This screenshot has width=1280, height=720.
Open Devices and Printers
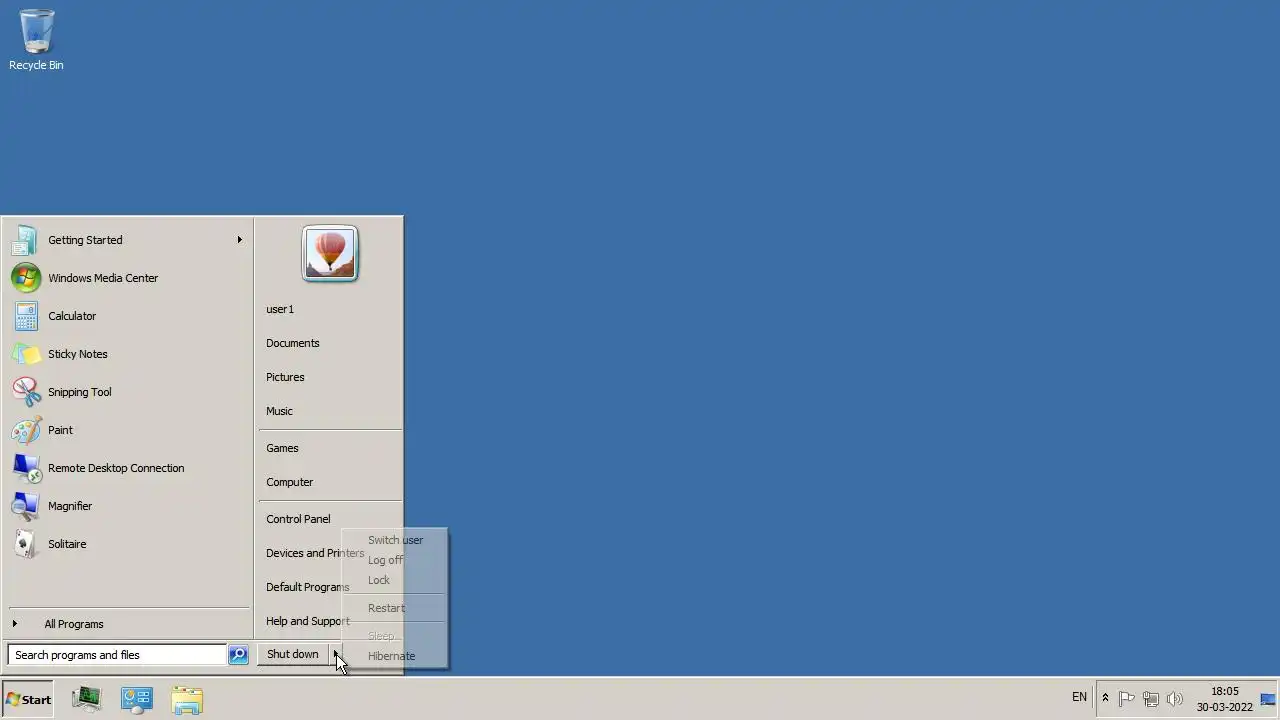pyautogui.click(x=314, y=553)
